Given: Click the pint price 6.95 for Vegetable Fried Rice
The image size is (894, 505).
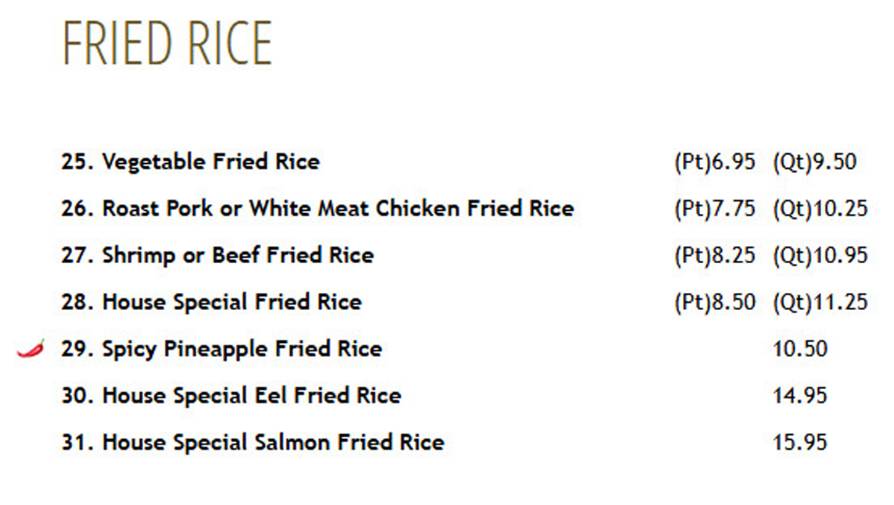Looking at the screenshot, I should (715, 162).
